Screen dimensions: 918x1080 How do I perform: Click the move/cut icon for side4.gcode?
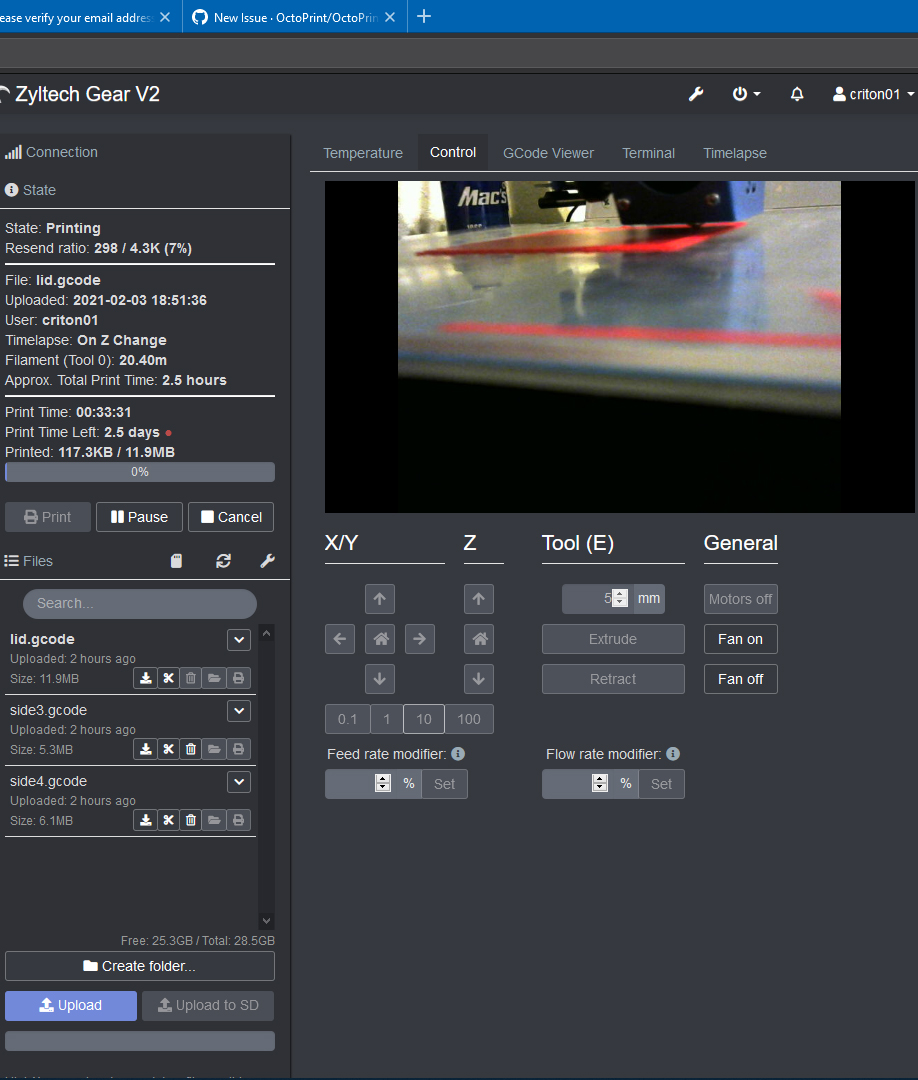tap(168, 820)
